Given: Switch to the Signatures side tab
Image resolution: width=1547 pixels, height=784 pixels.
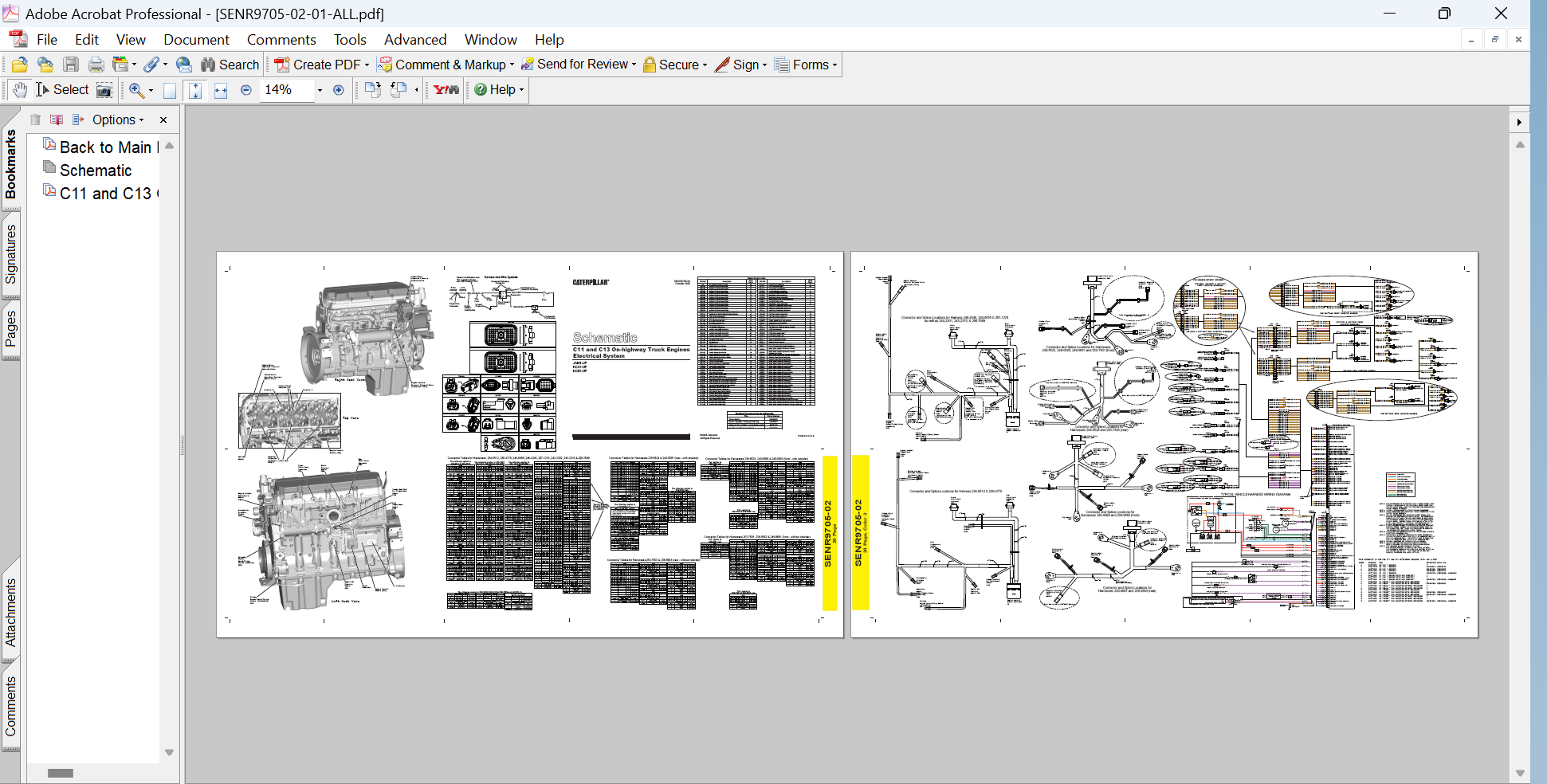Looking at the screenshot, I should pos(10,254).
